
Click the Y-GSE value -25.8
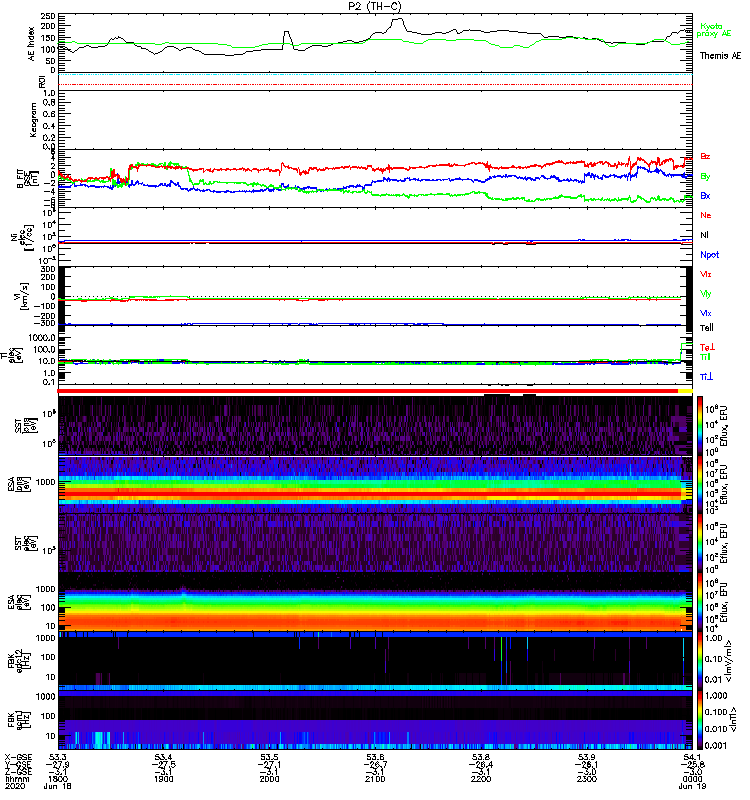[x=692, y=764]
